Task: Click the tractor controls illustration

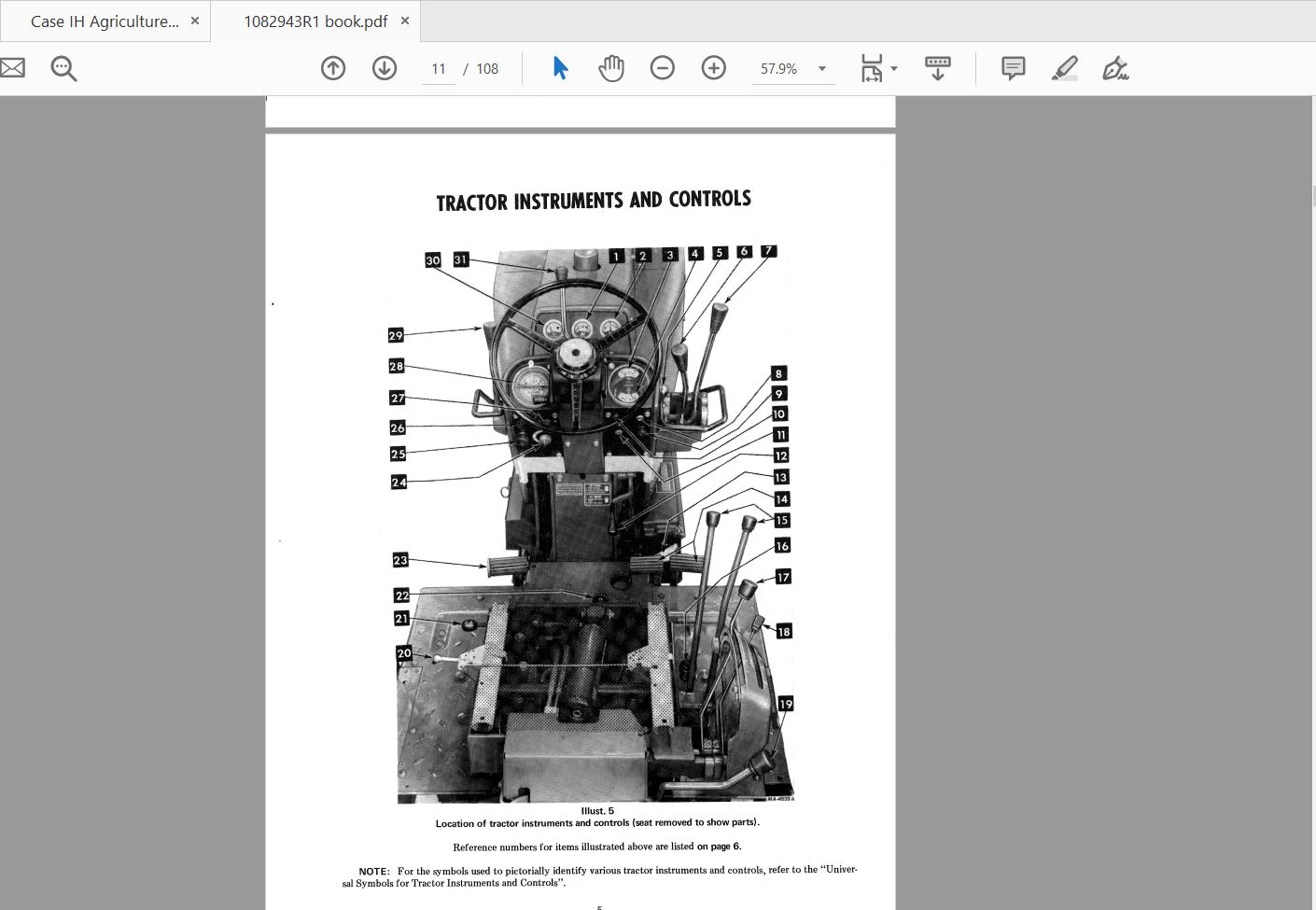Action: pyautogui.click(x=594, y=525)
